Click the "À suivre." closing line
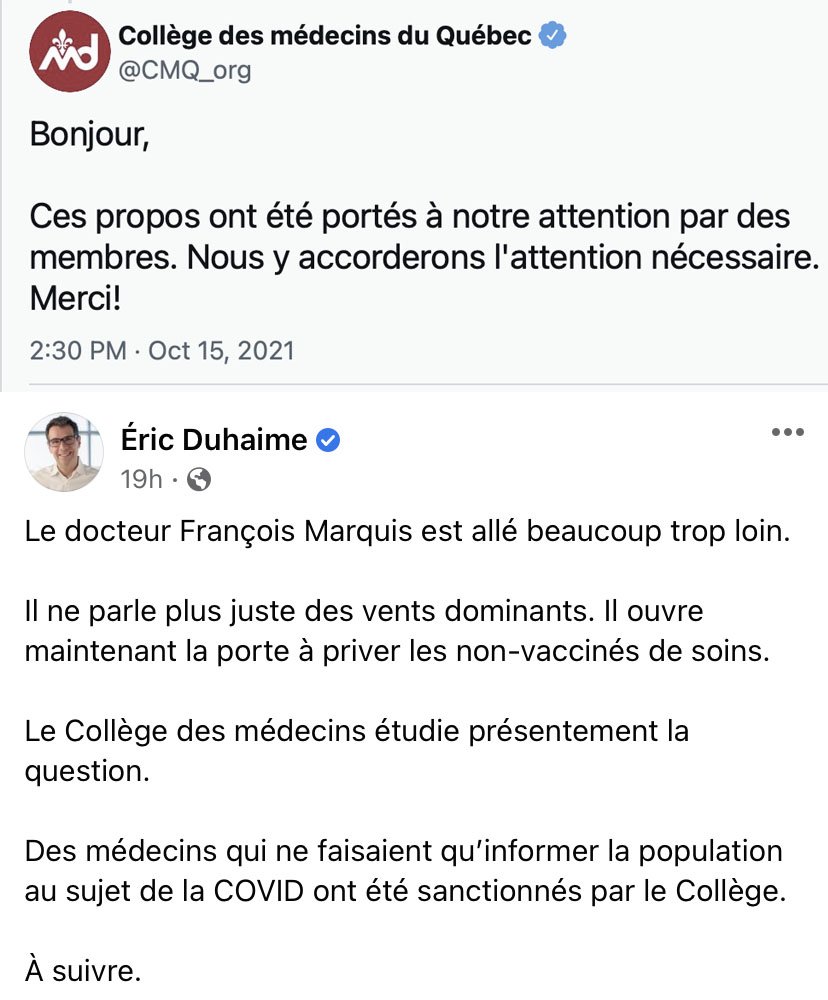Image resolution: width=828 pixels, height=1000 pixels. coord(82,971)
